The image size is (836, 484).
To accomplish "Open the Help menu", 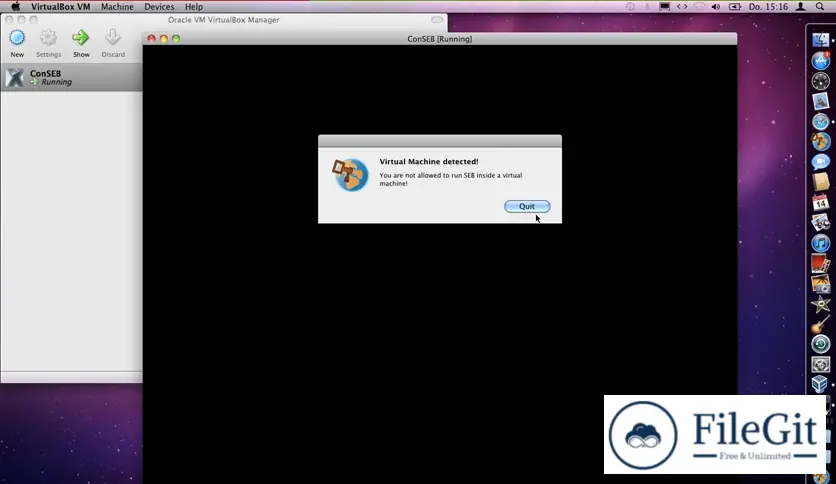I will click(x=194, y=7).
